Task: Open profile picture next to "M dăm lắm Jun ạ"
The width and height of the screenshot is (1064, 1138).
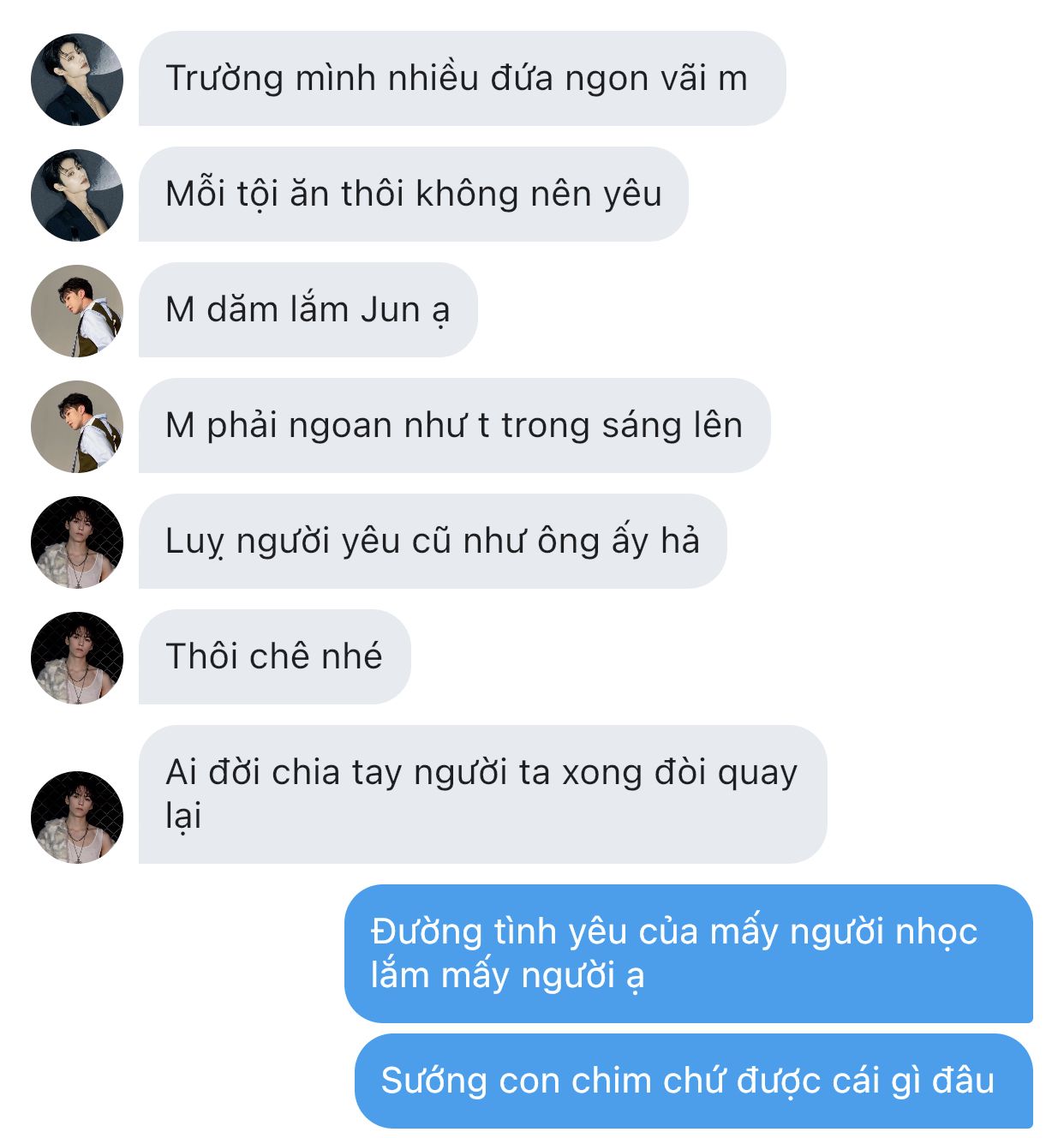Action: 77,310
